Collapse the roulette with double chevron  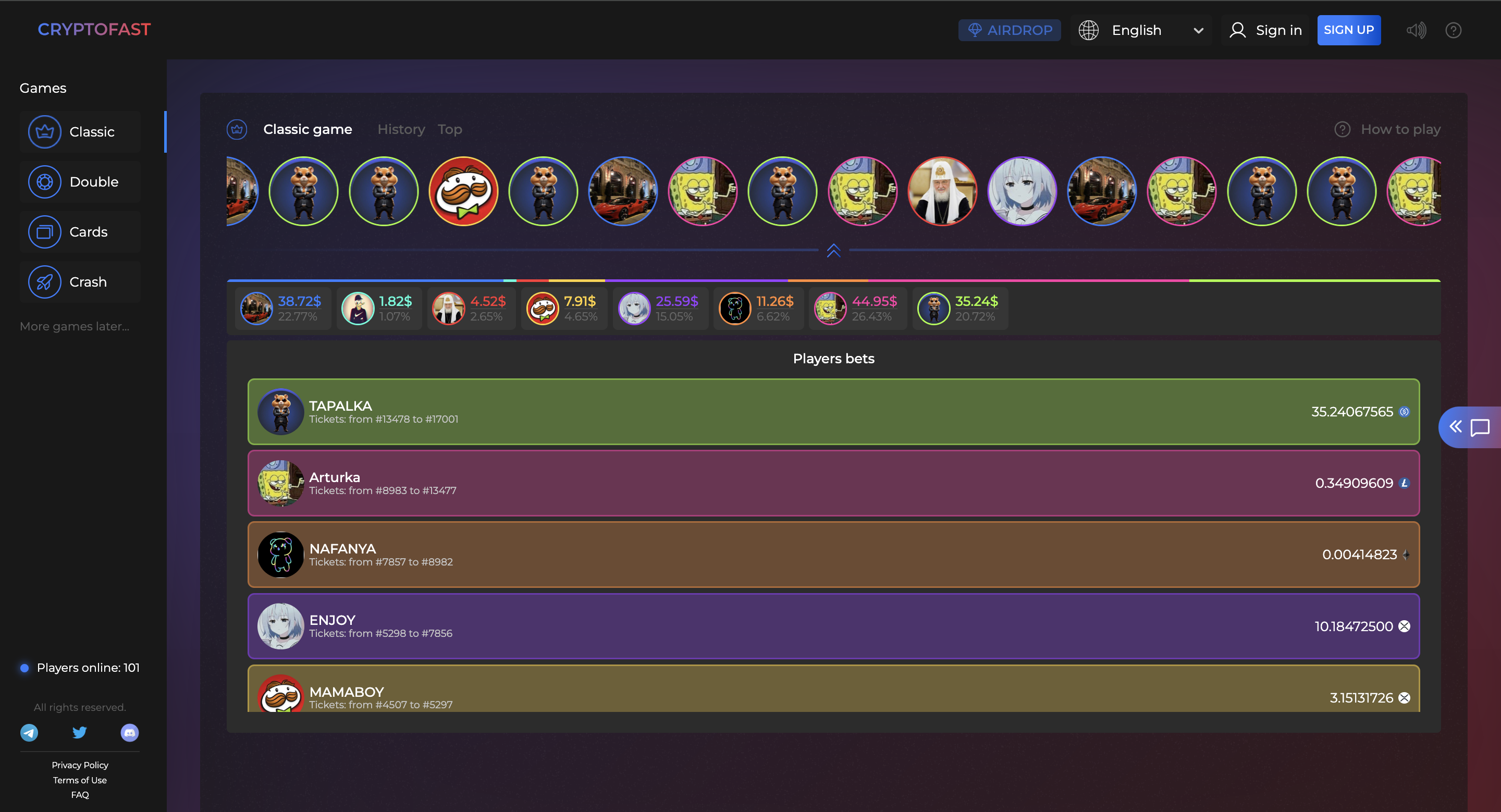[833, 251]
